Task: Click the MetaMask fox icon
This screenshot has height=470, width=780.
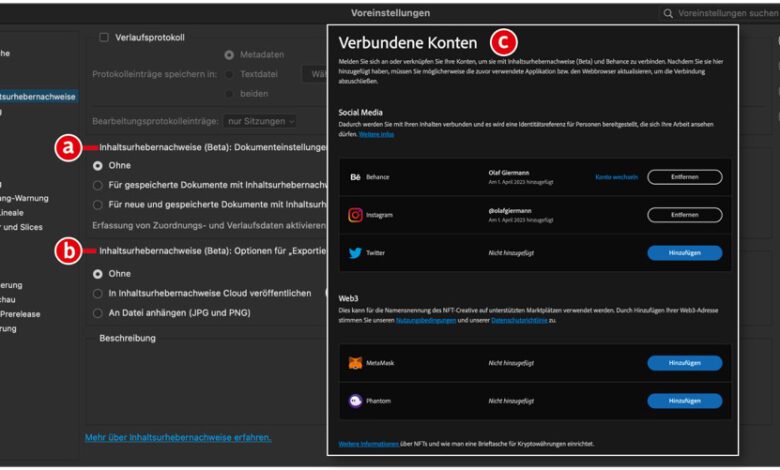Action: pyautogui.click(x=355, y=363)
